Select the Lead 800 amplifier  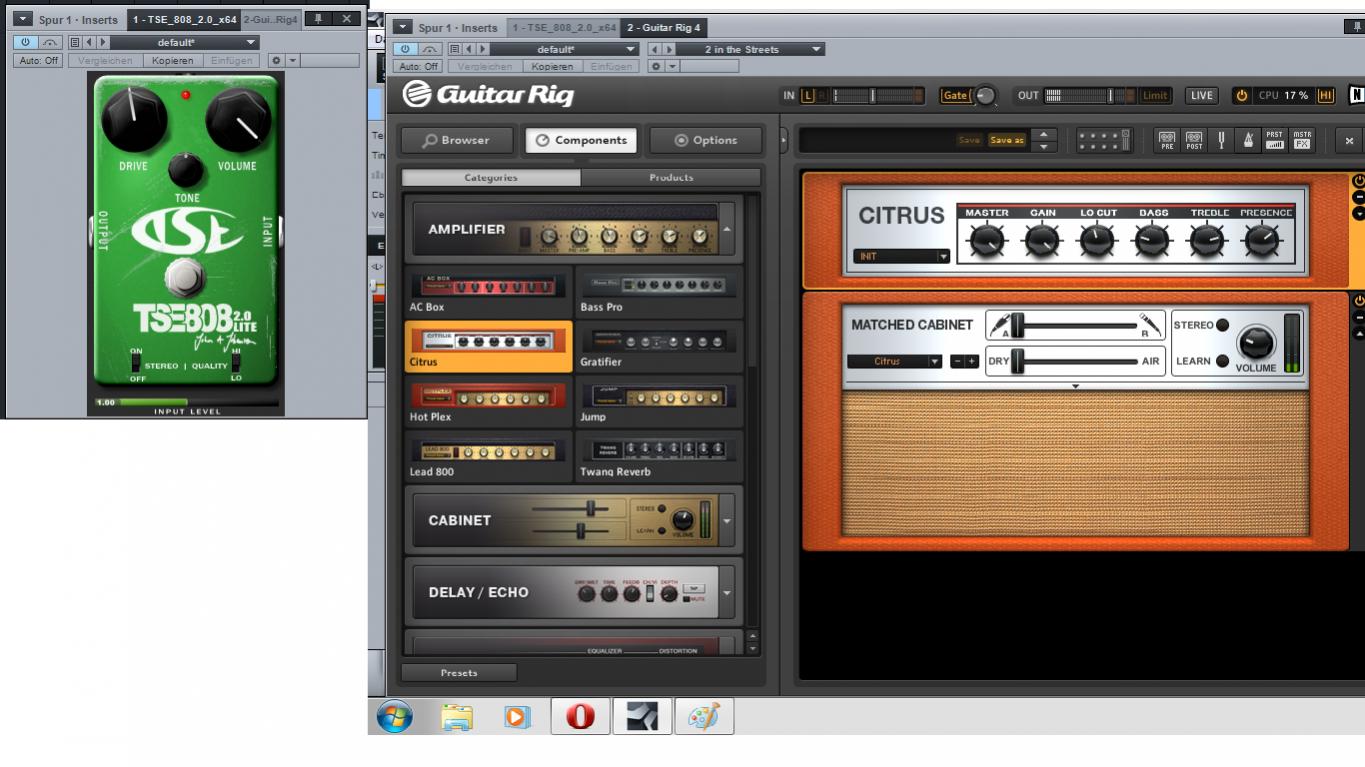point(488,457)
